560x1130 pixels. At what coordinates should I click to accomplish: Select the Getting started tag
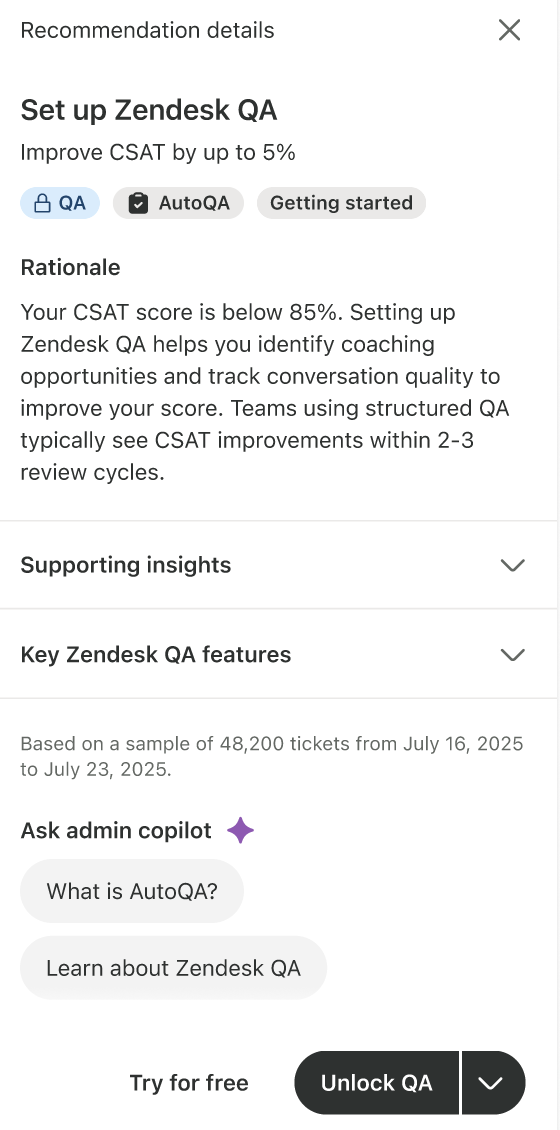(x=342, y=203)
